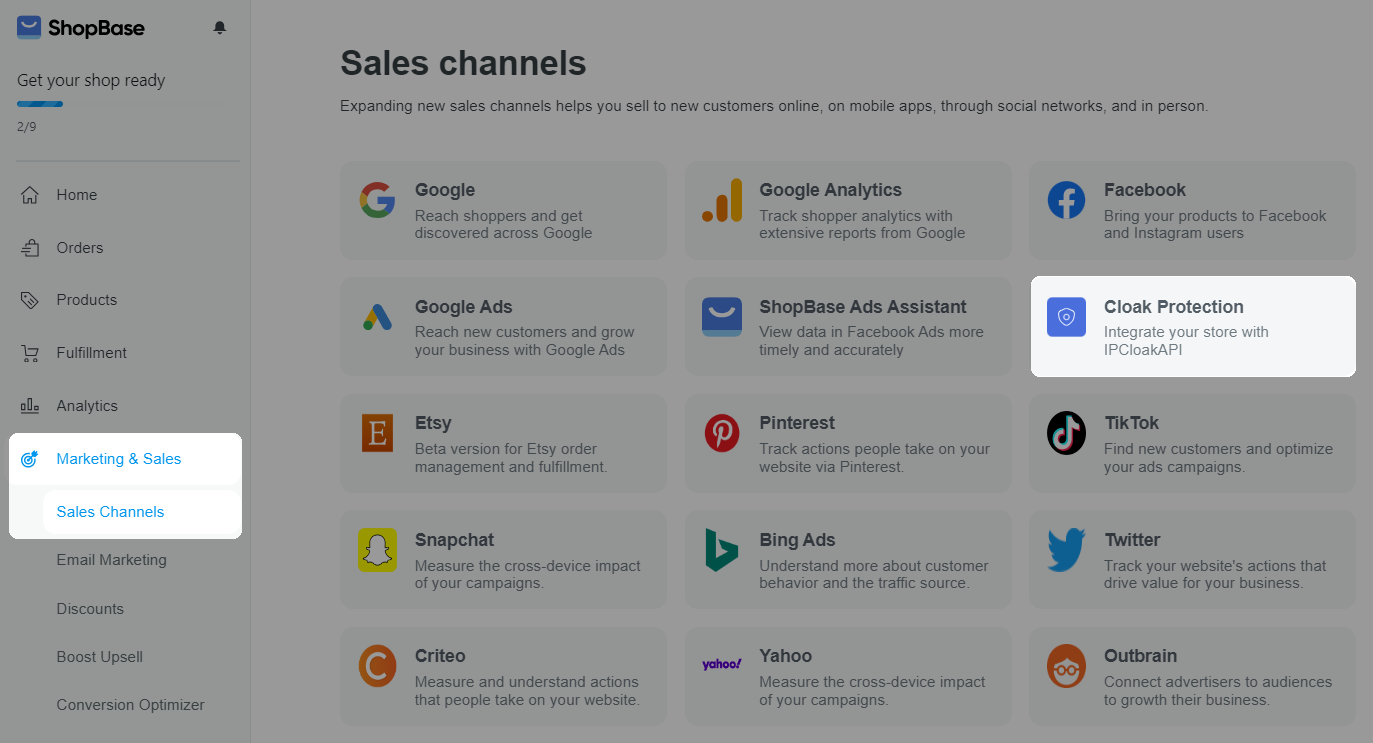Collapse the Marketing & Sales menu
1373x743 pixels.
pos(119,459)
